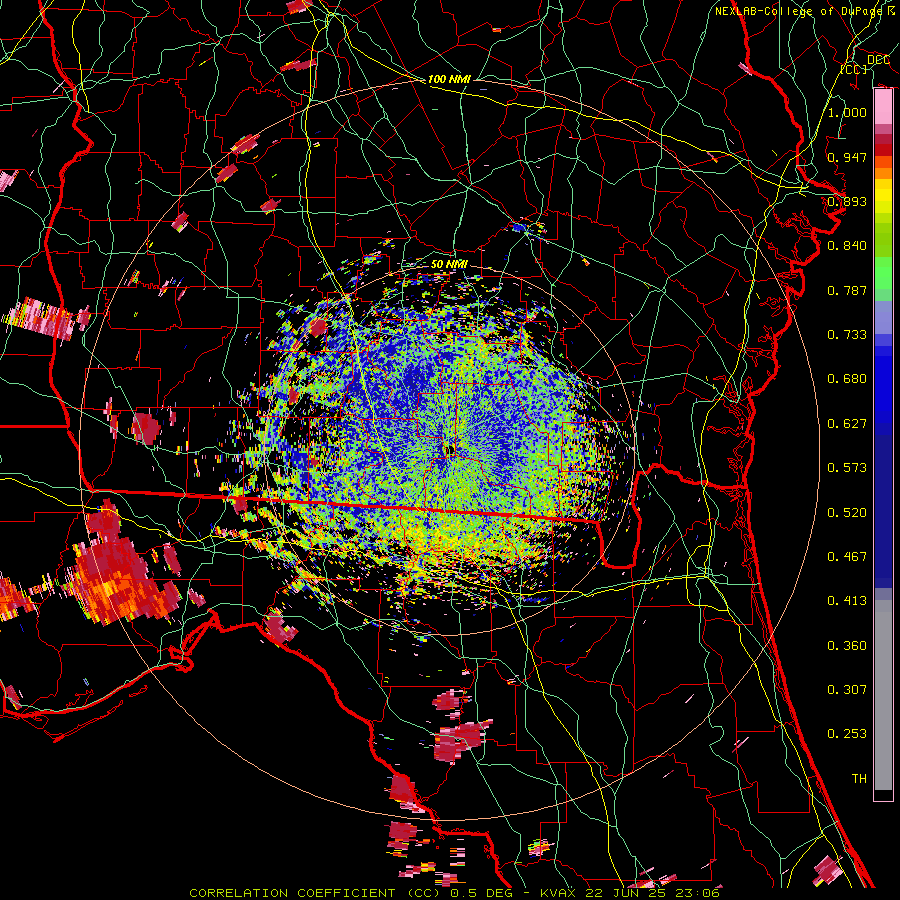Click the 0.413 legend value
900x900 pixels.
[x=847, y=601]
